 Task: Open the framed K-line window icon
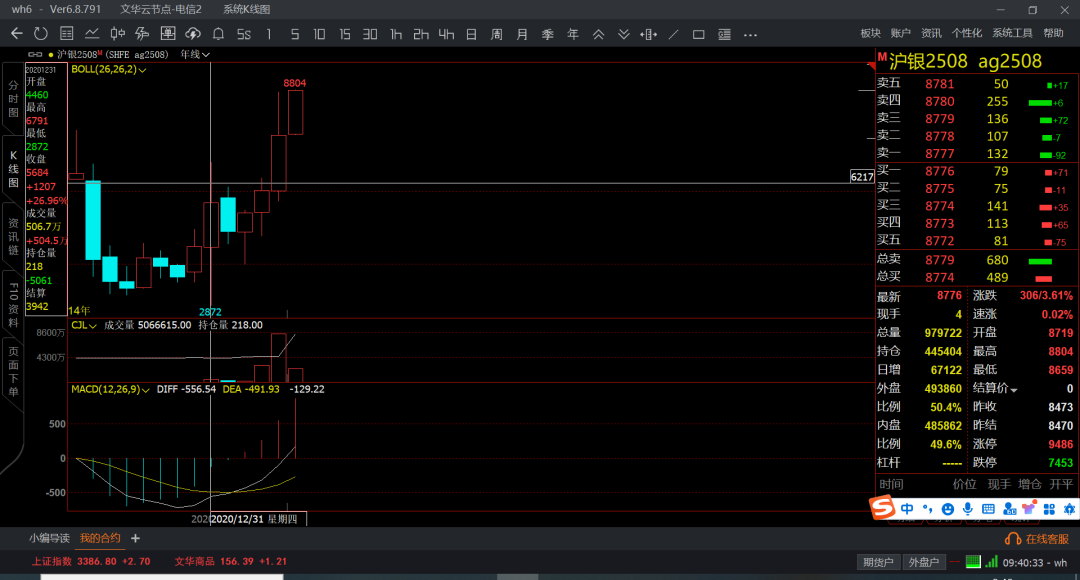point(167,34)
